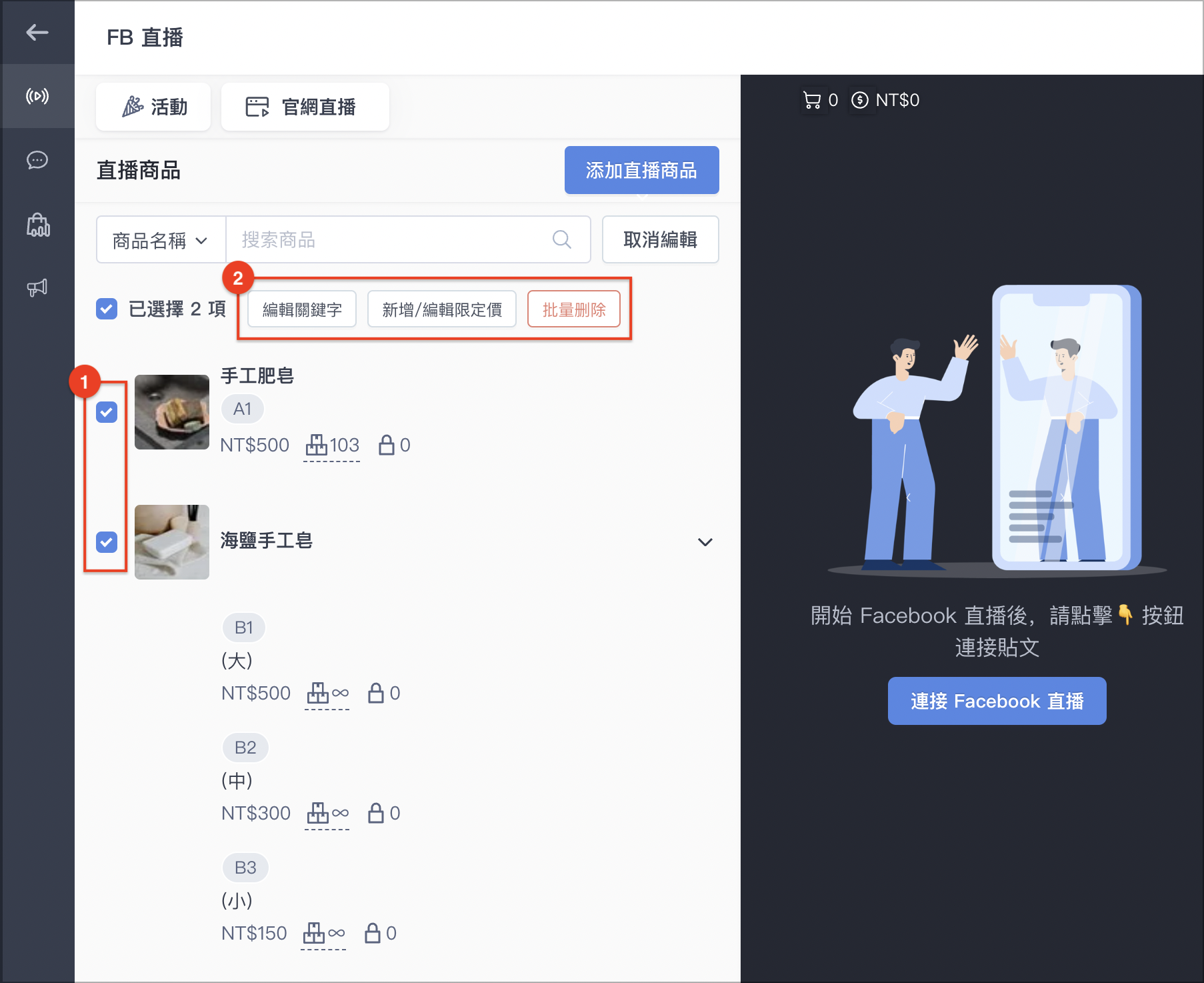Click the NT$0 revenue coin icon
This screenshot has width=1204, height=983.
point(860,100)
